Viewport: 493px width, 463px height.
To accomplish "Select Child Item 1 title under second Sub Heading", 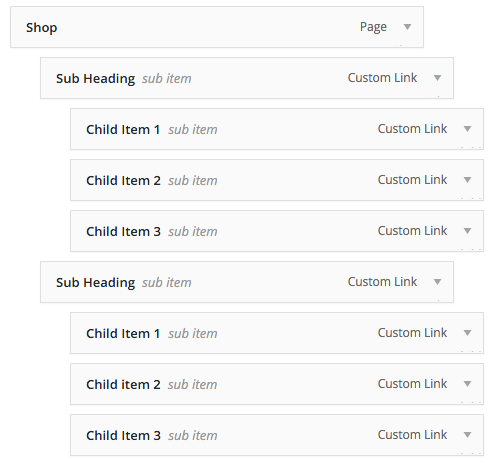I will tap(123, 333).
